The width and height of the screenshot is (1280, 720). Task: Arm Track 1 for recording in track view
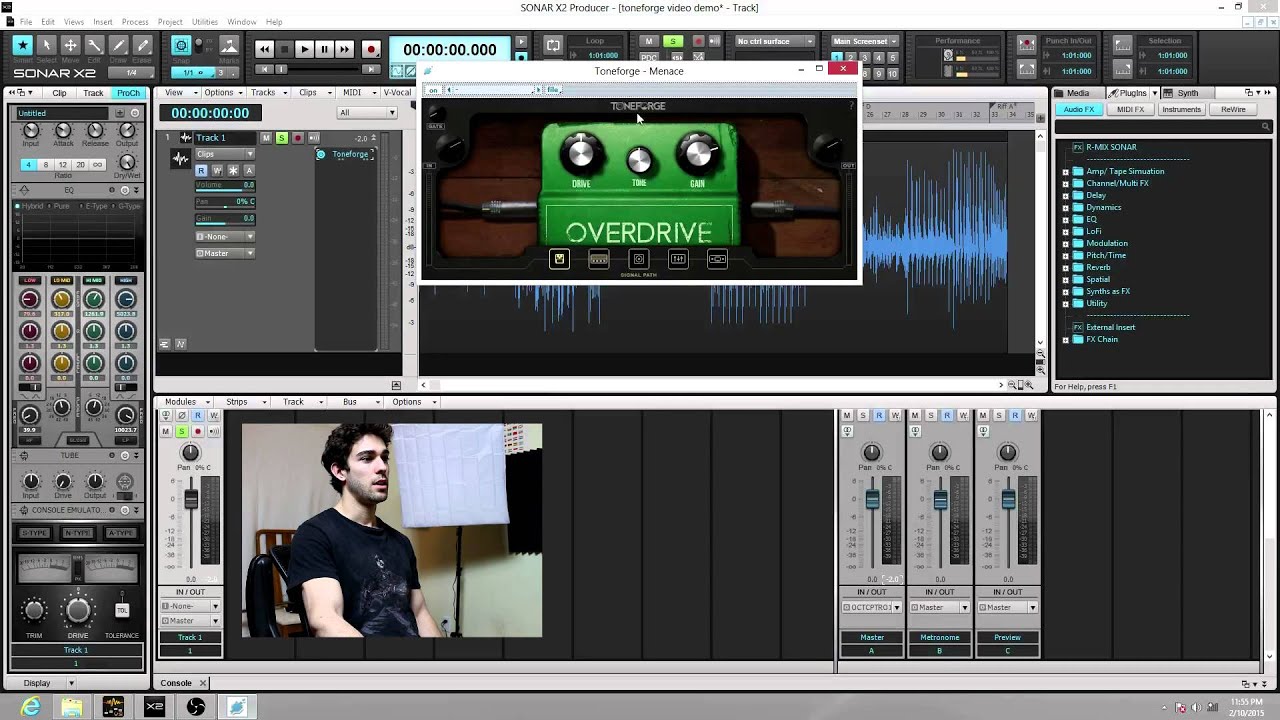pyautogui.click(x=297, y=138)
